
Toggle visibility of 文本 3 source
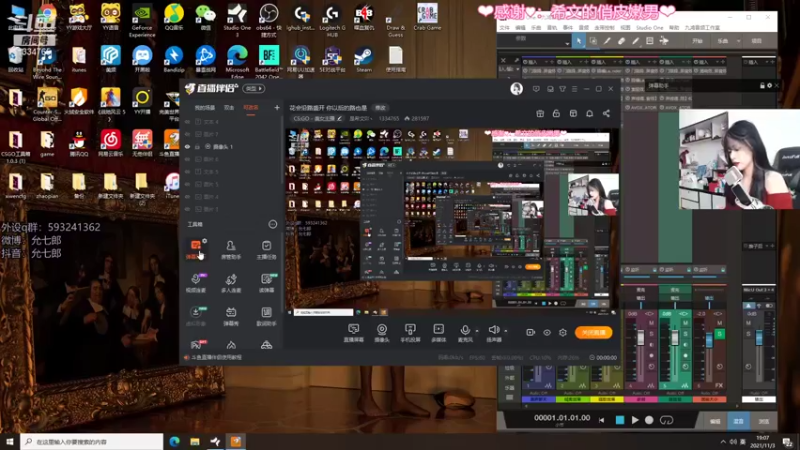coord(187,171)
